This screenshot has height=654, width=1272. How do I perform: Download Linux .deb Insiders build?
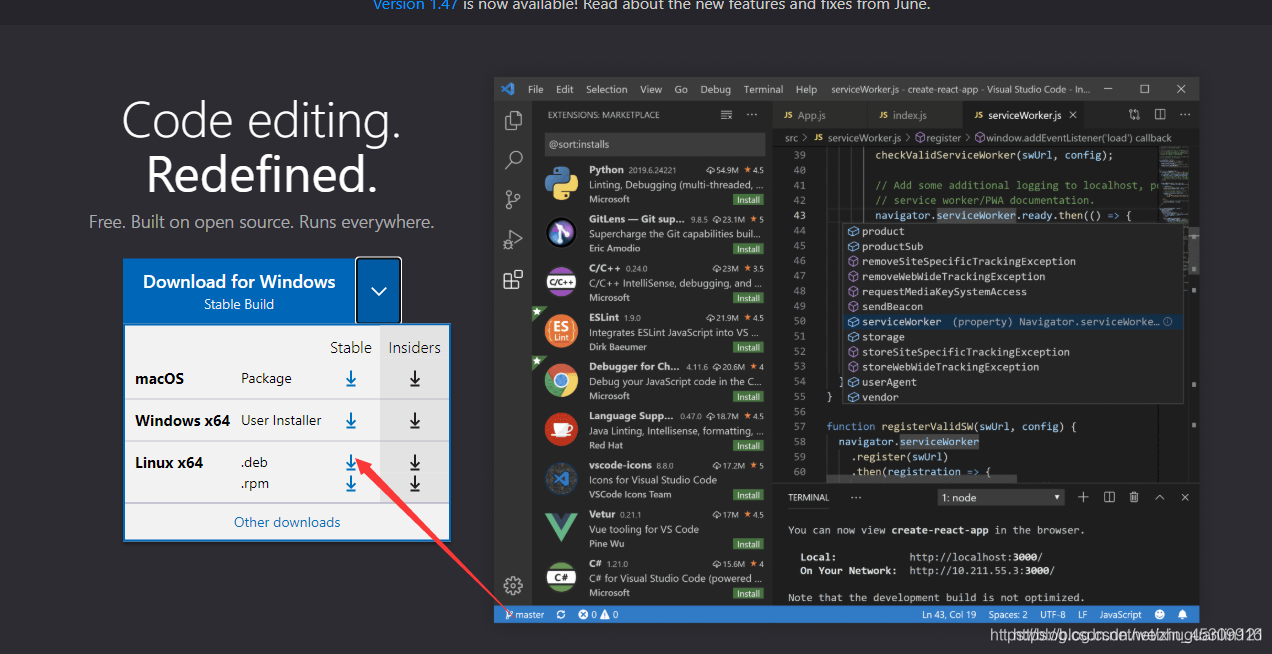tap(415, 463)
